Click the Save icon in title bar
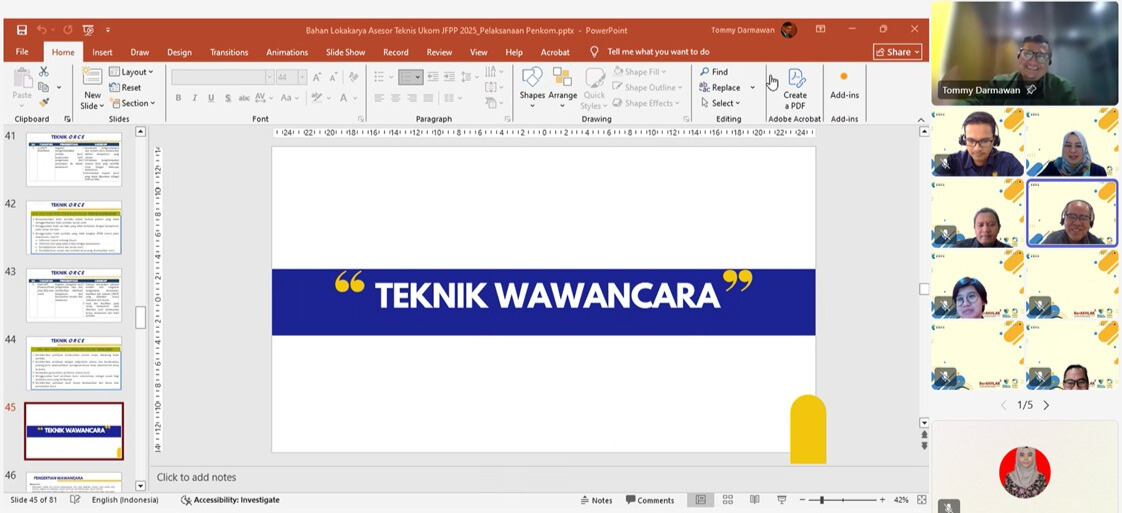 pos(19,30)
